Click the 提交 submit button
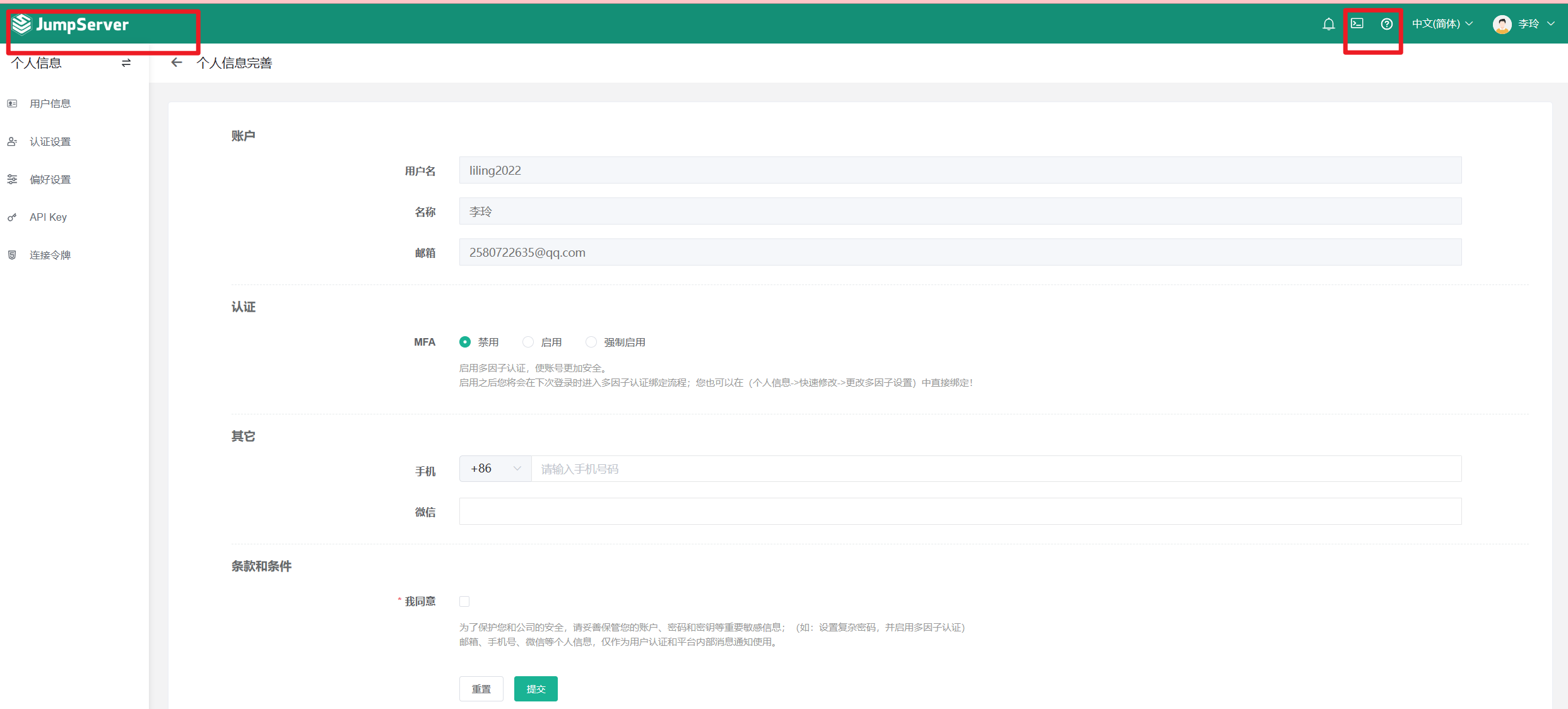 tap(536, 689)
